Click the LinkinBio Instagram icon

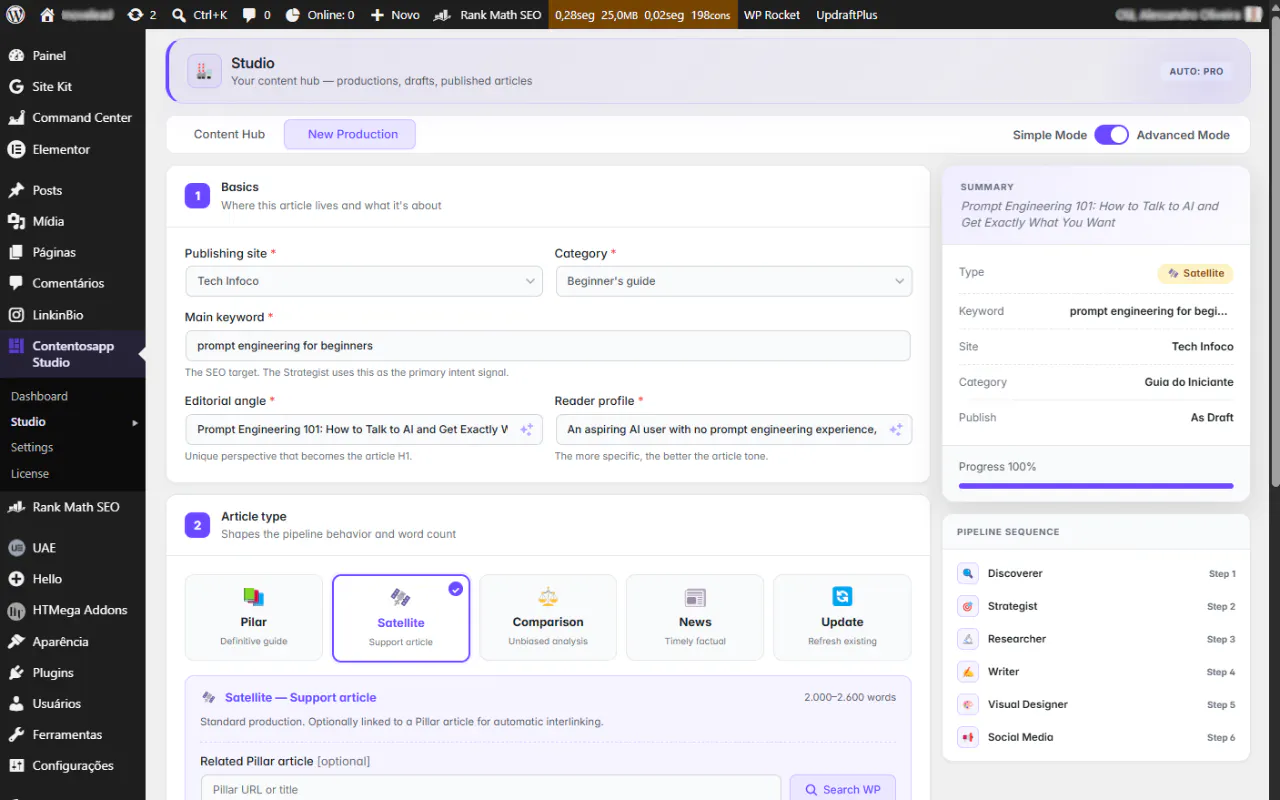[16, 315]
